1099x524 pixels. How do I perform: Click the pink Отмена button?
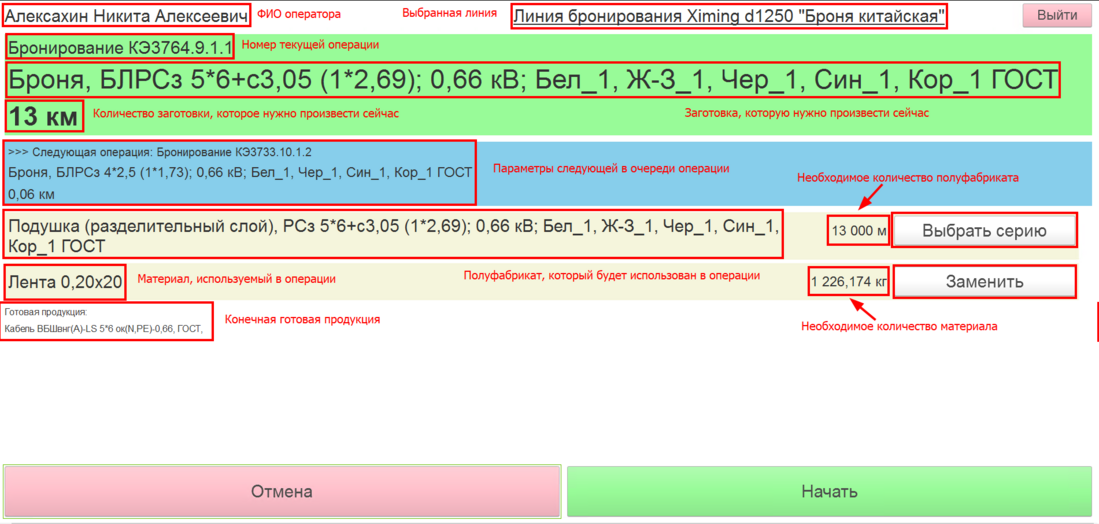tap(282, 491)
